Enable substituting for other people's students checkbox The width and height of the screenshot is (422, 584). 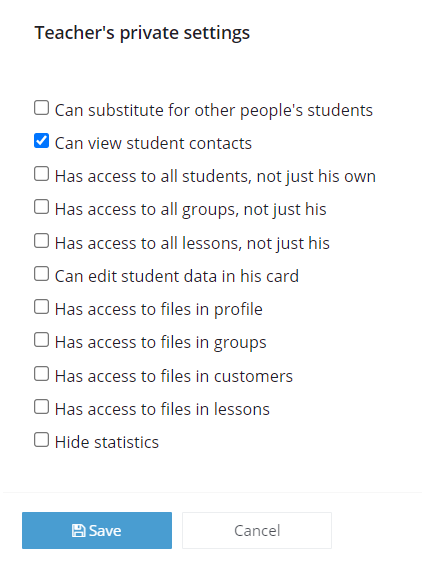[41, 108]
